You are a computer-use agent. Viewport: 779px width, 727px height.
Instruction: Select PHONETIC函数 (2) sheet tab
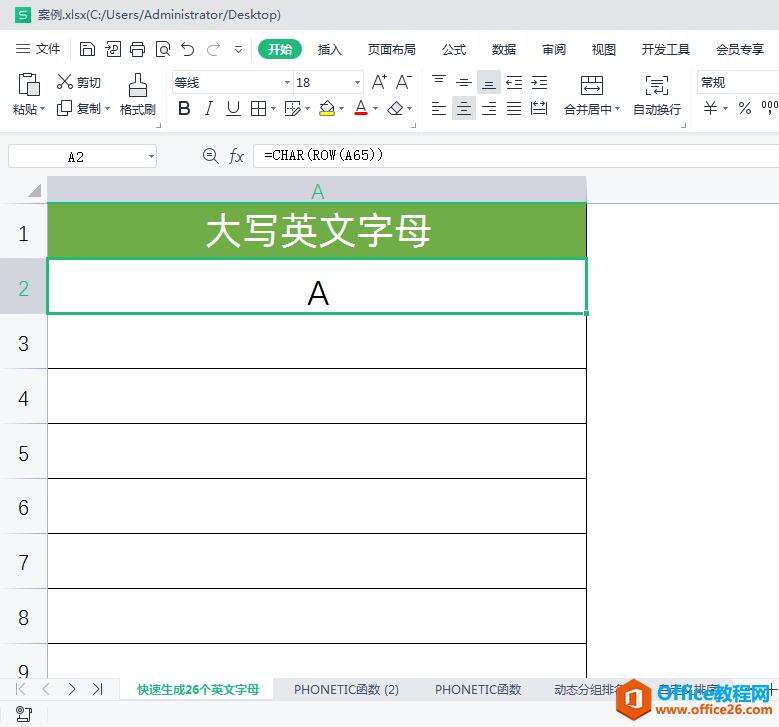[x=346, y=690]
